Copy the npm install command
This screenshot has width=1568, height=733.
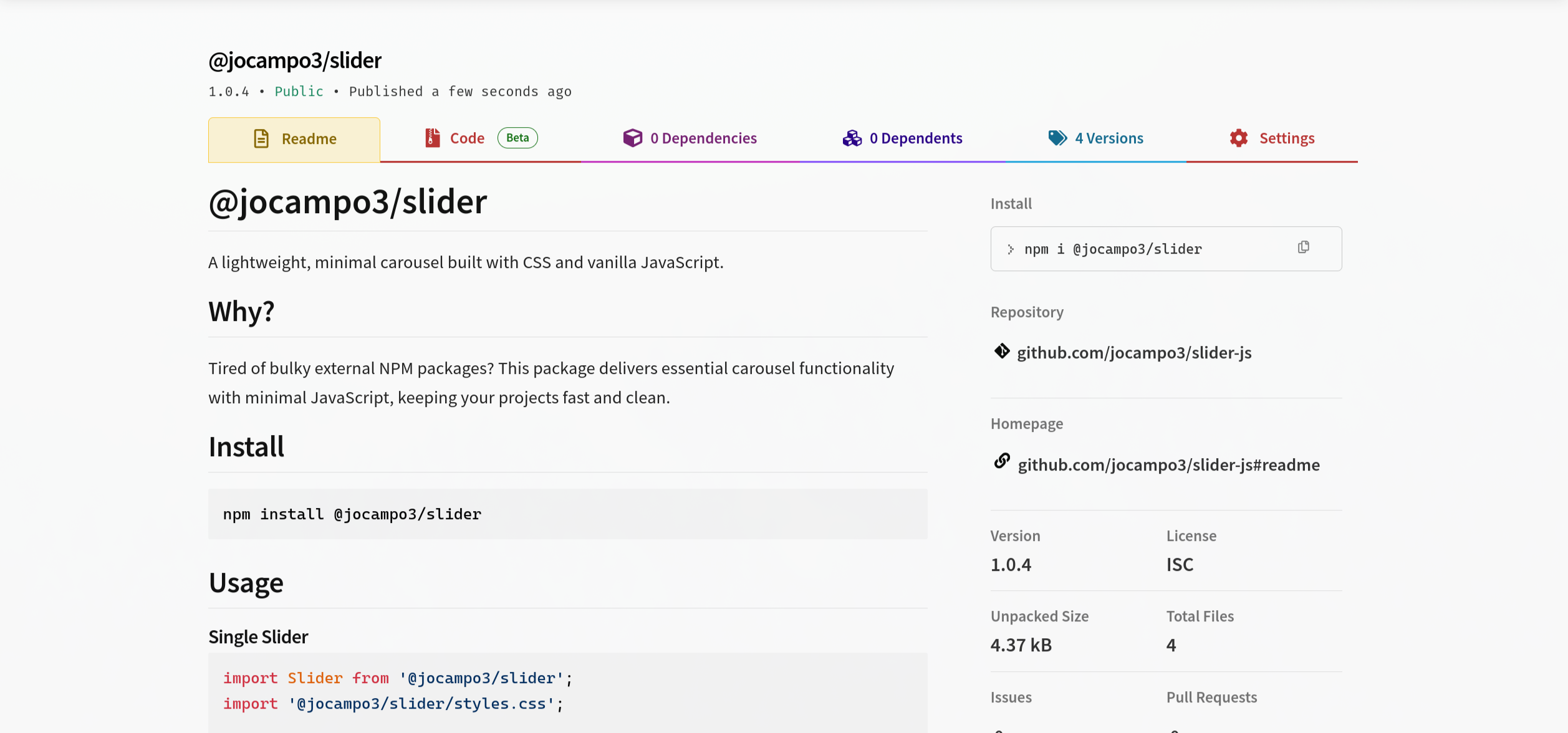1303,247
